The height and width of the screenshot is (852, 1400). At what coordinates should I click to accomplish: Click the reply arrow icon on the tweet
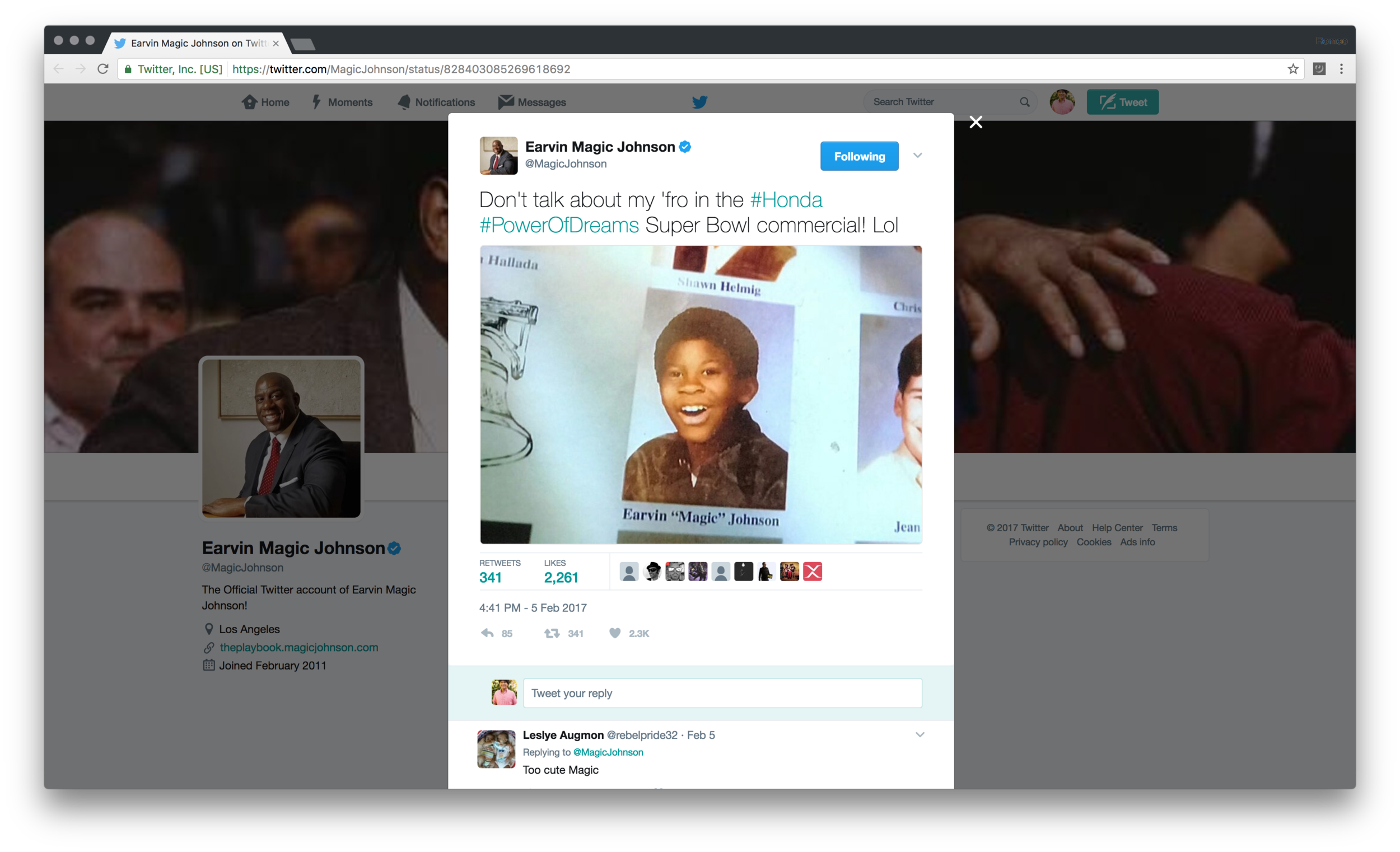click(488, 633)
